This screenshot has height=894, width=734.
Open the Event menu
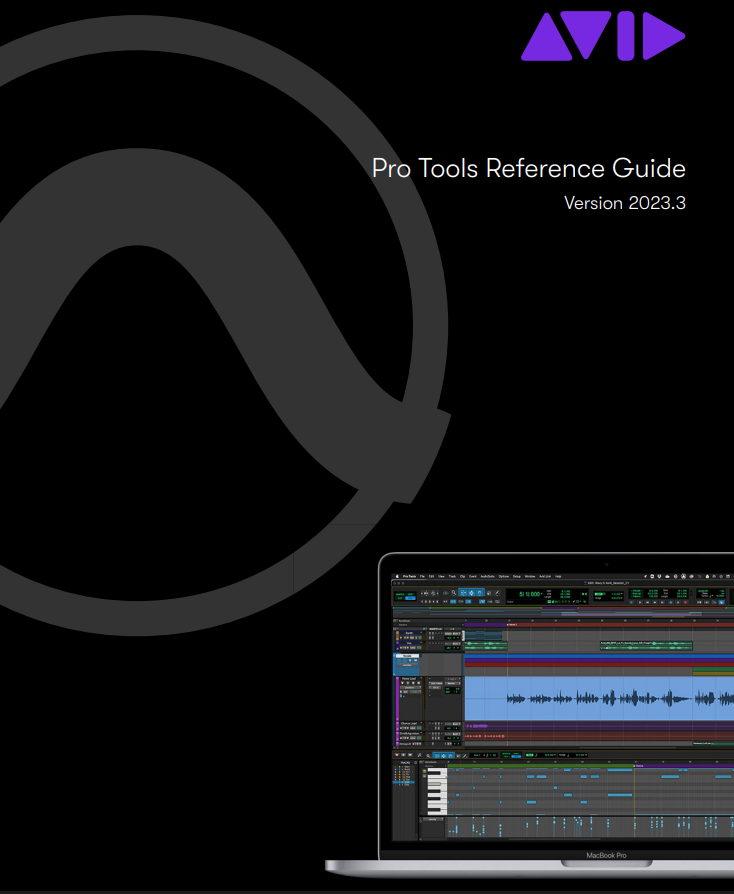pos(473,576)
